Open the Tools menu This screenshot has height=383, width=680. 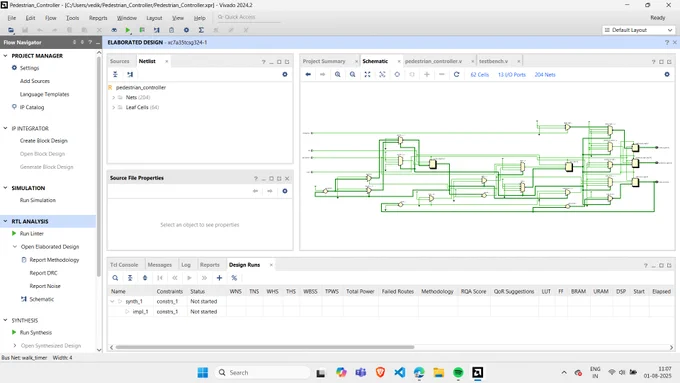(x=72, y=18)
